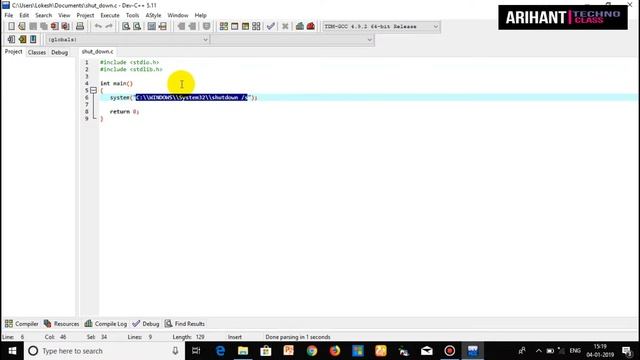
Task: Open the Compiler bottom panel tab
Action: point(22,324)
